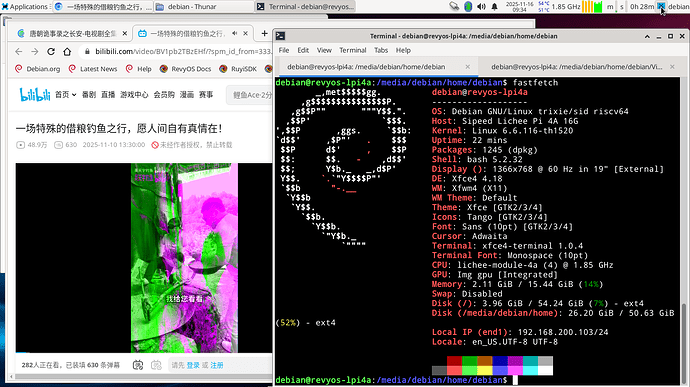Open the terminal Help menu
Image resolution: width=690 pixels, height=387 pixels.
click(x=403, y=50)
